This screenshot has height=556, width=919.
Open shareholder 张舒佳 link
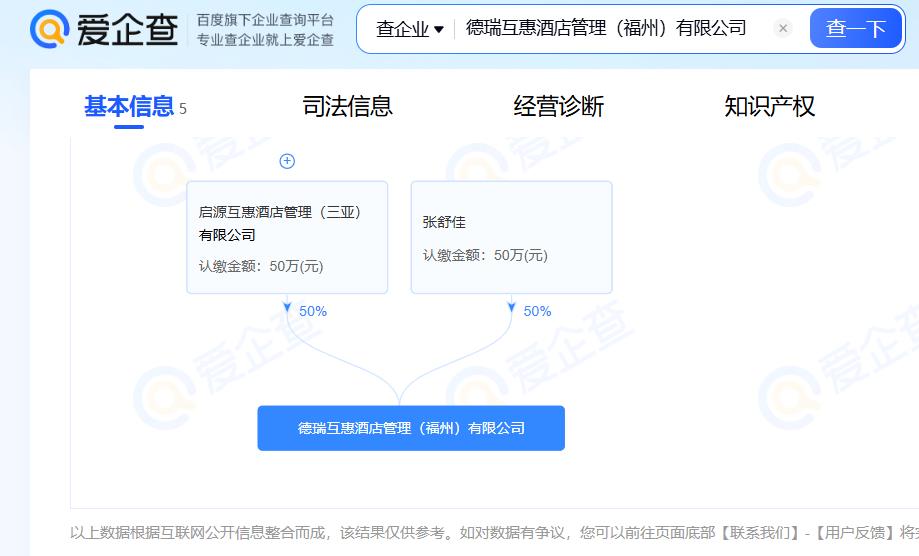[444, 222]
